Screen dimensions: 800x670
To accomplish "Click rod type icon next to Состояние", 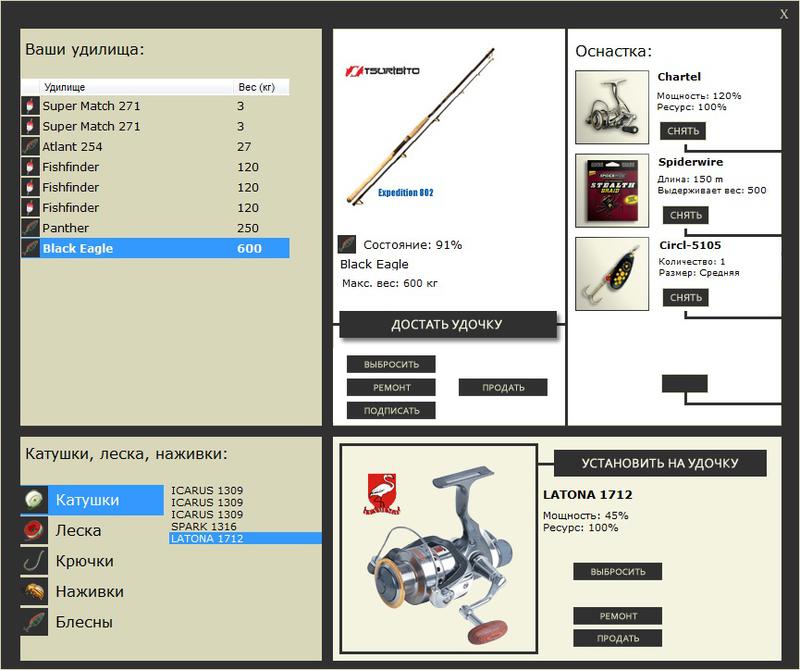I will (x=347, y=244).
